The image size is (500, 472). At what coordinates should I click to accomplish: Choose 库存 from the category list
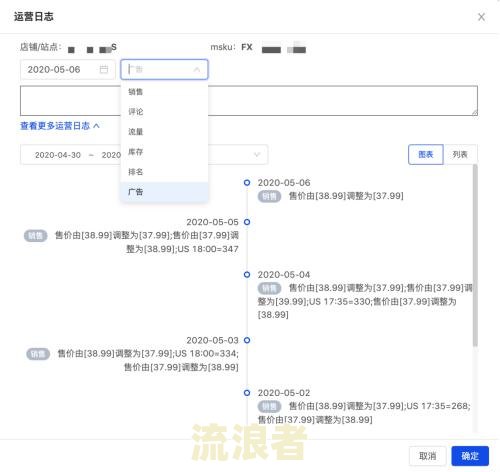[x=164, y=152]
